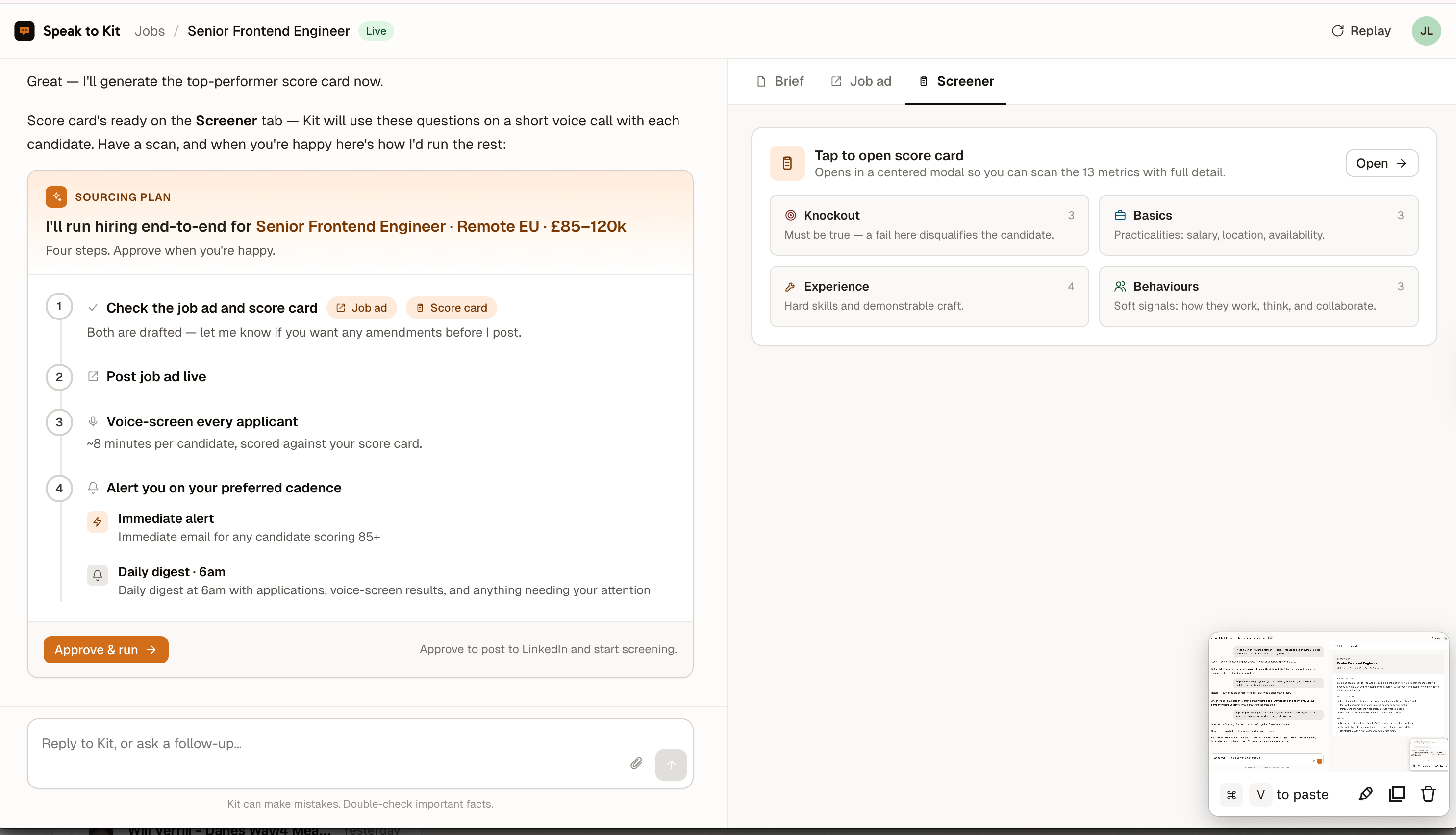Click the Brief tab document icon
Image resolution: width=1456 pixels, height=835 pixels.
(x=761, y=81)
